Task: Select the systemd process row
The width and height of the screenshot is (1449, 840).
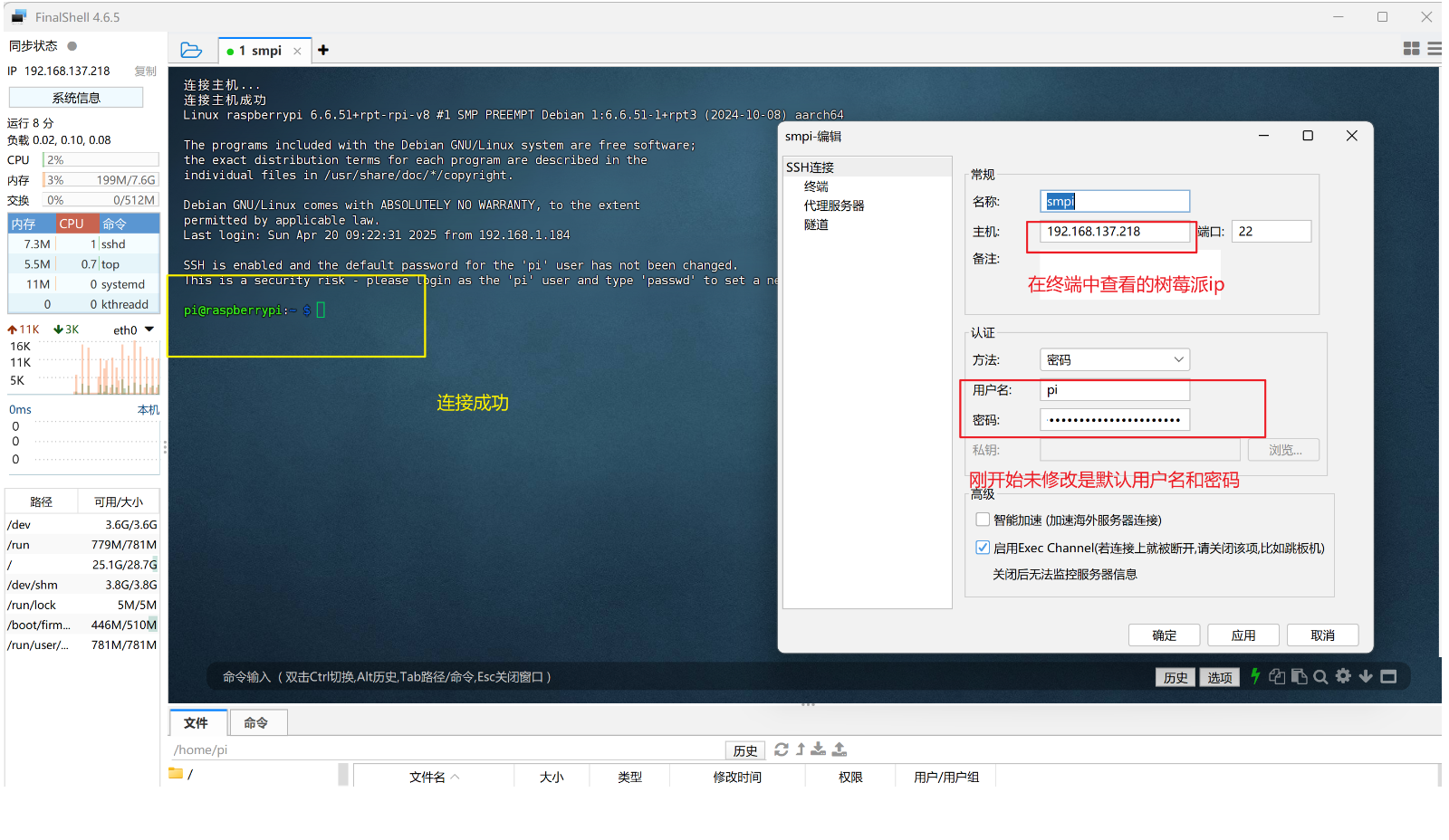Action: (x=83, y=284)
